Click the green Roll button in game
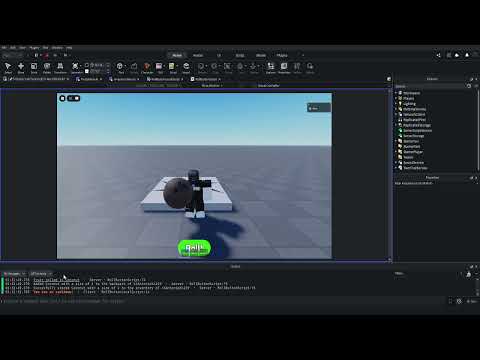Viewport: 480px width, 360px height. 194,248
